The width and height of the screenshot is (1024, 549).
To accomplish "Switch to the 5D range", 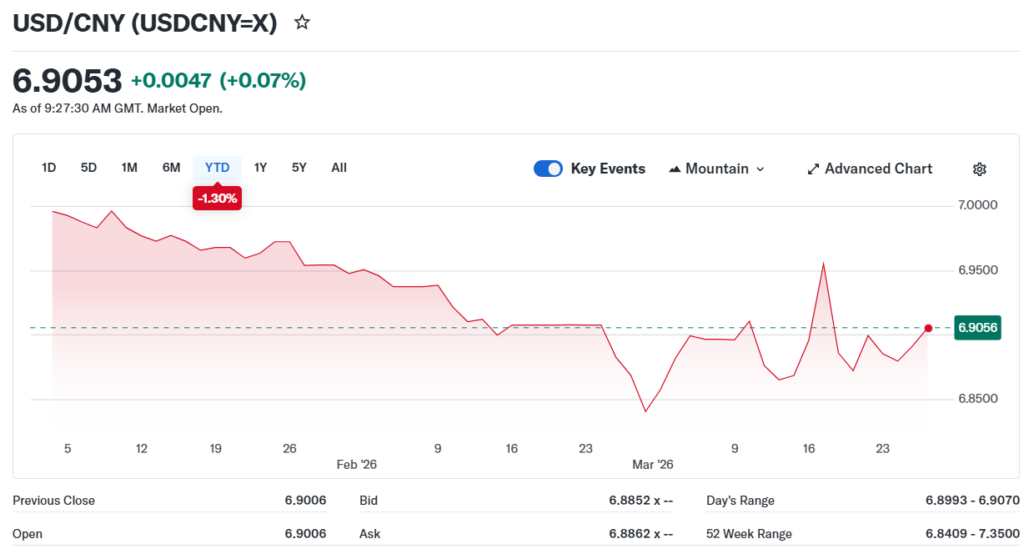I will tap(89, 167).
